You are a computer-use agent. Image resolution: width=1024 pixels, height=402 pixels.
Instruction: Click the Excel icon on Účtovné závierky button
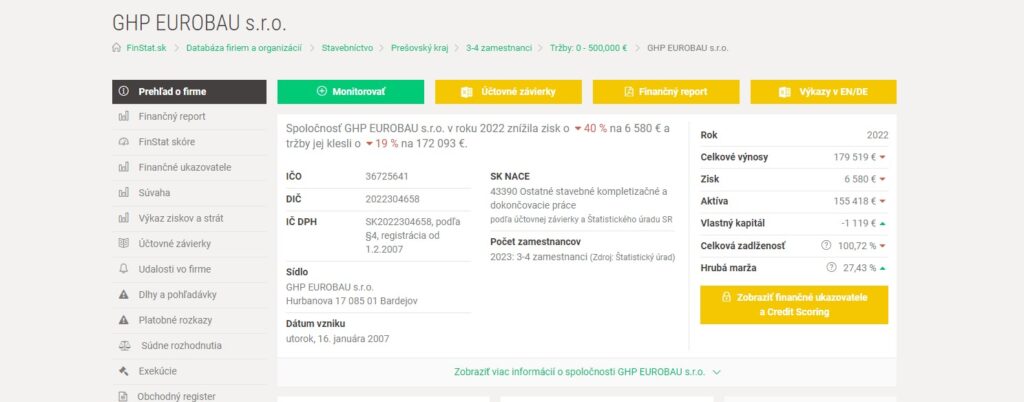click(x=466, y=92)
